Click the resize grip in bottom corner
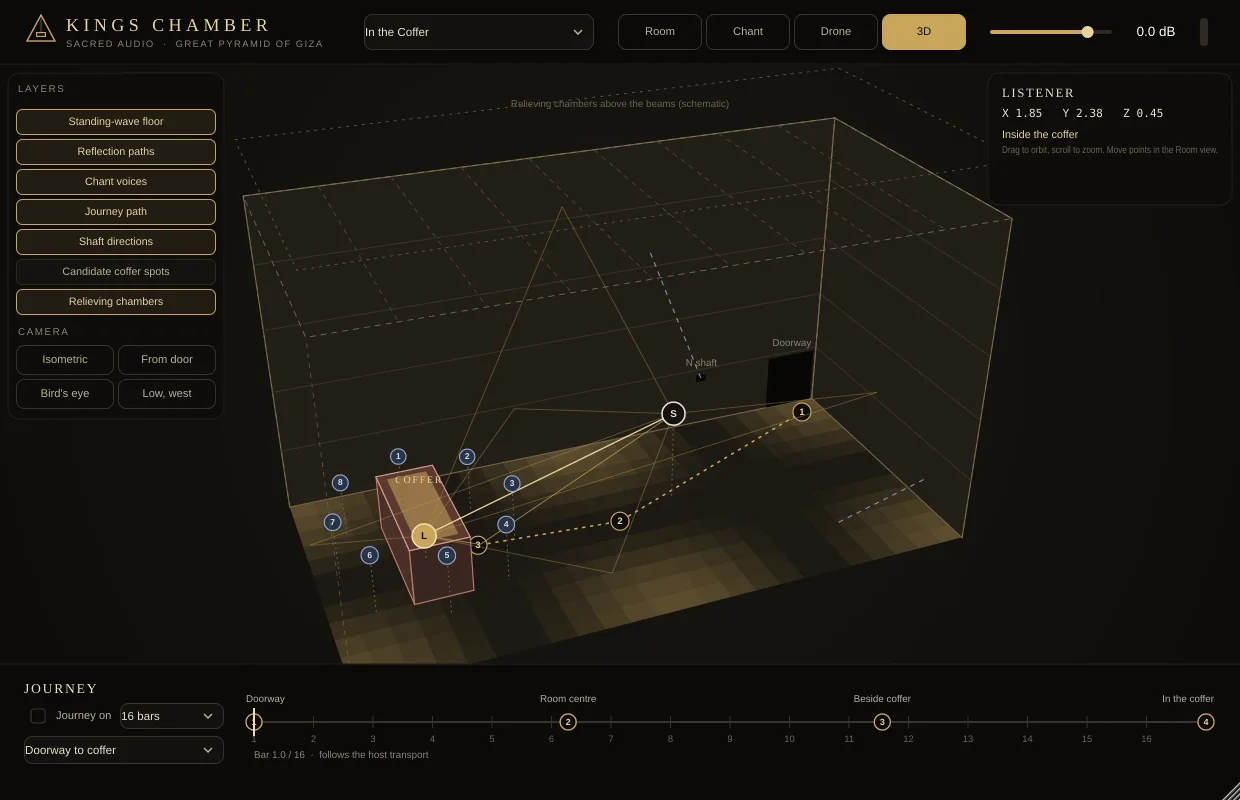The image size is (1240, 800). click(1231, 791)
